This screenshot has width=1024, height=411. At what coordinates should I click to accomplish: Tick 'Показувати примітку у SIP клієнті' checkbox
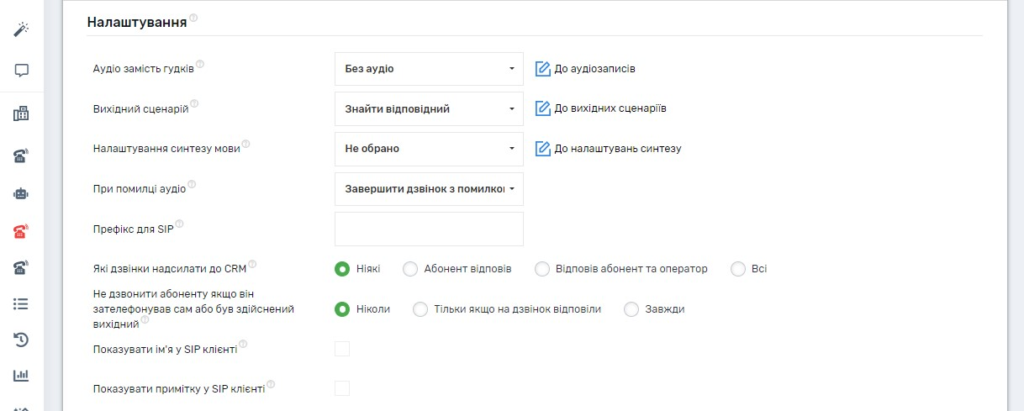point(342,388)
